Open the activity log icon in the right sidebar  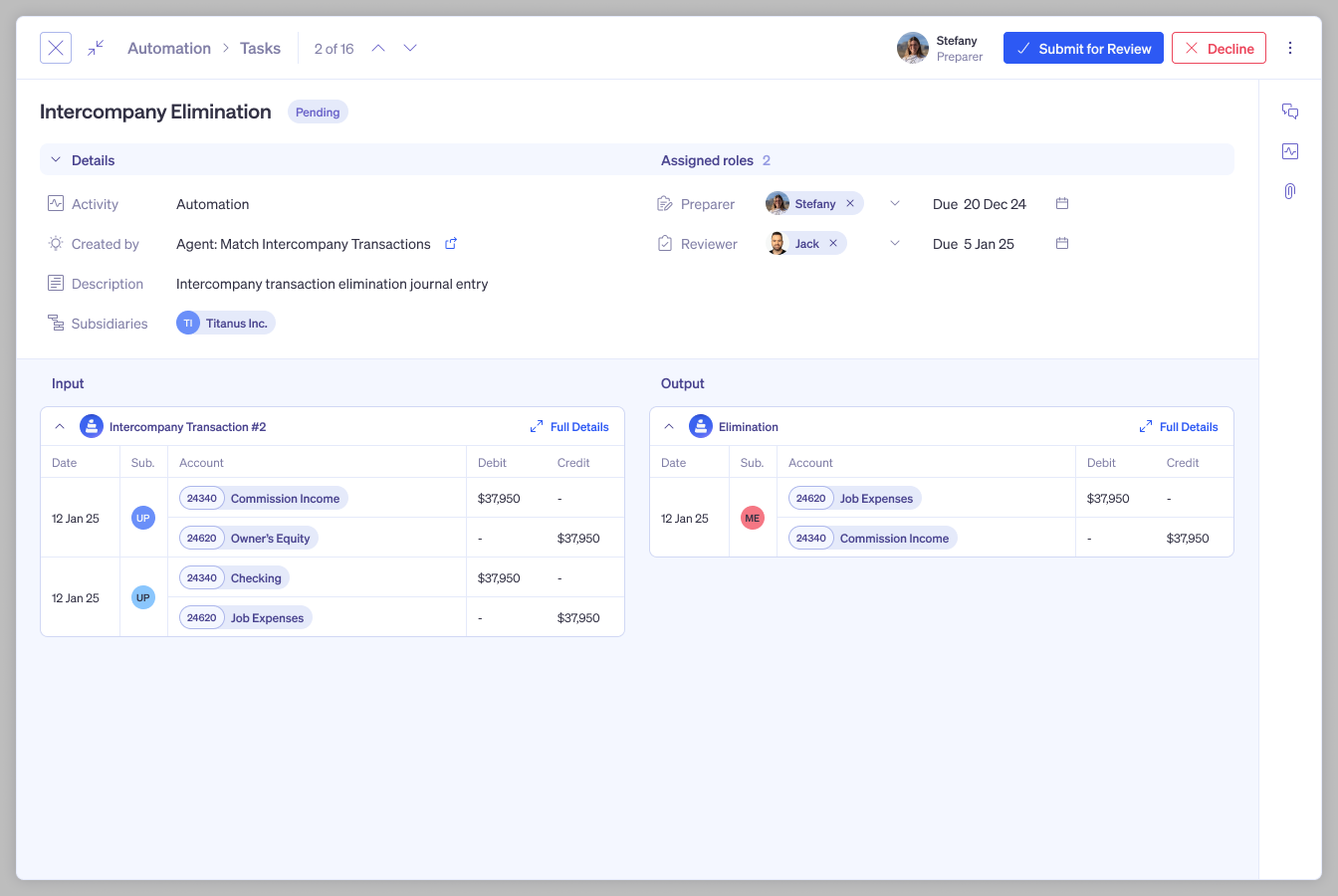click(x=1290, y=151)
